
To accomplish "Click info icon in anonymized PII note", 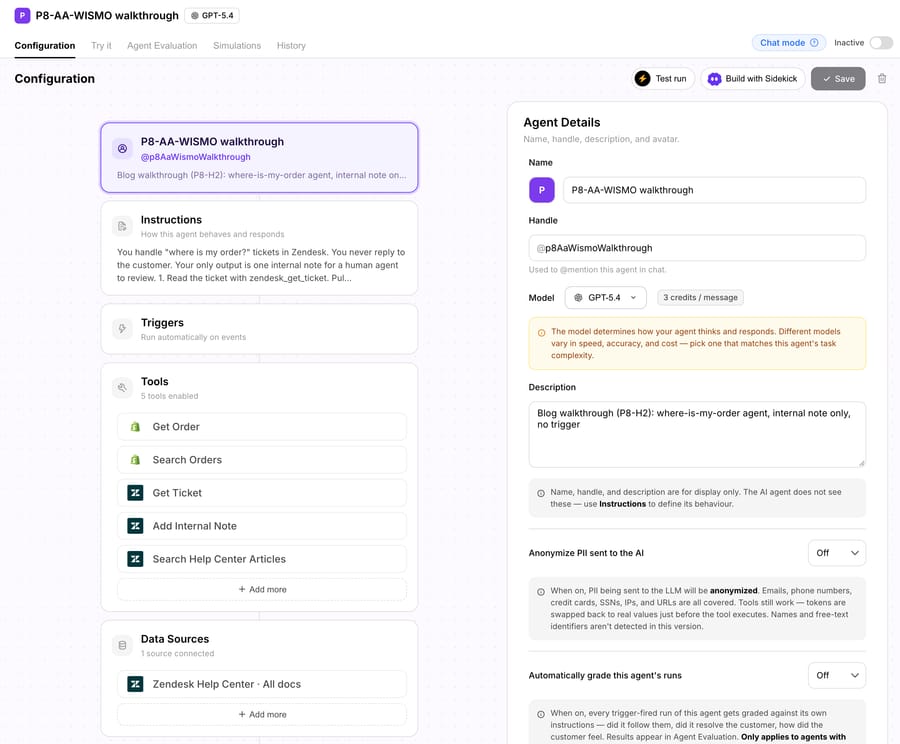I will (541, 592).
